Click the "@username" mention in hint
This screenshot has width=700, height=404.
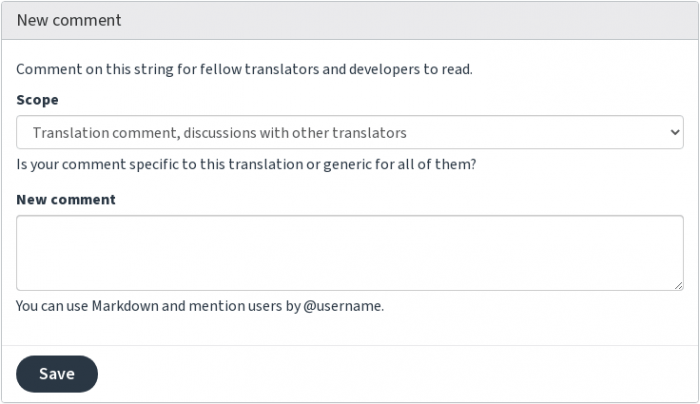click(x=342, y=306)
